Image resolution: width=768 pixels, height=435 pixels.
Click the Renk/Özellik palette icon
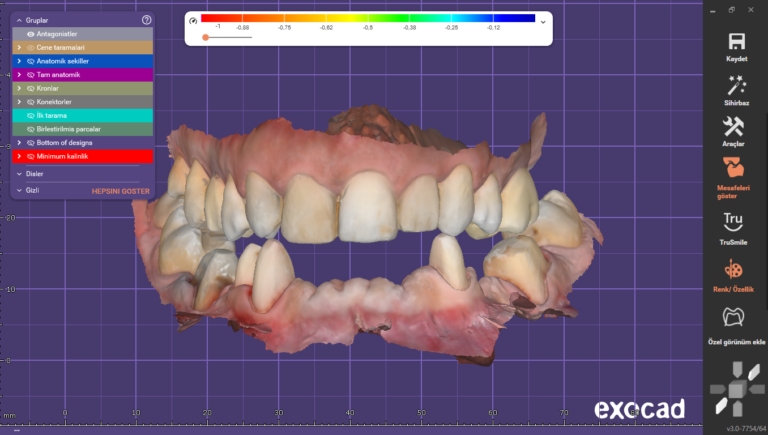[736, 270]
